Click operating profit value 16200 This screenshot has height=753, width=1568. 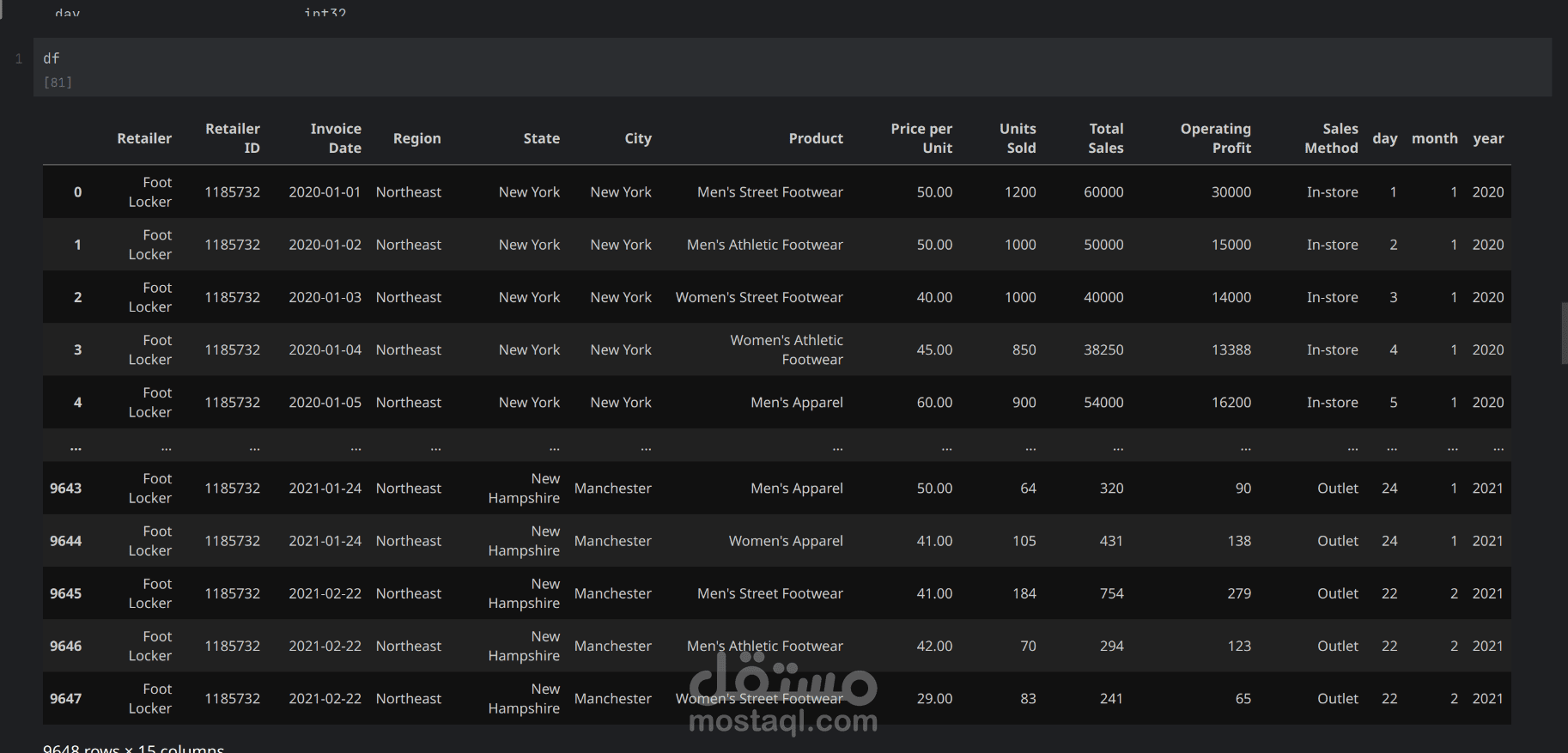1231,403
